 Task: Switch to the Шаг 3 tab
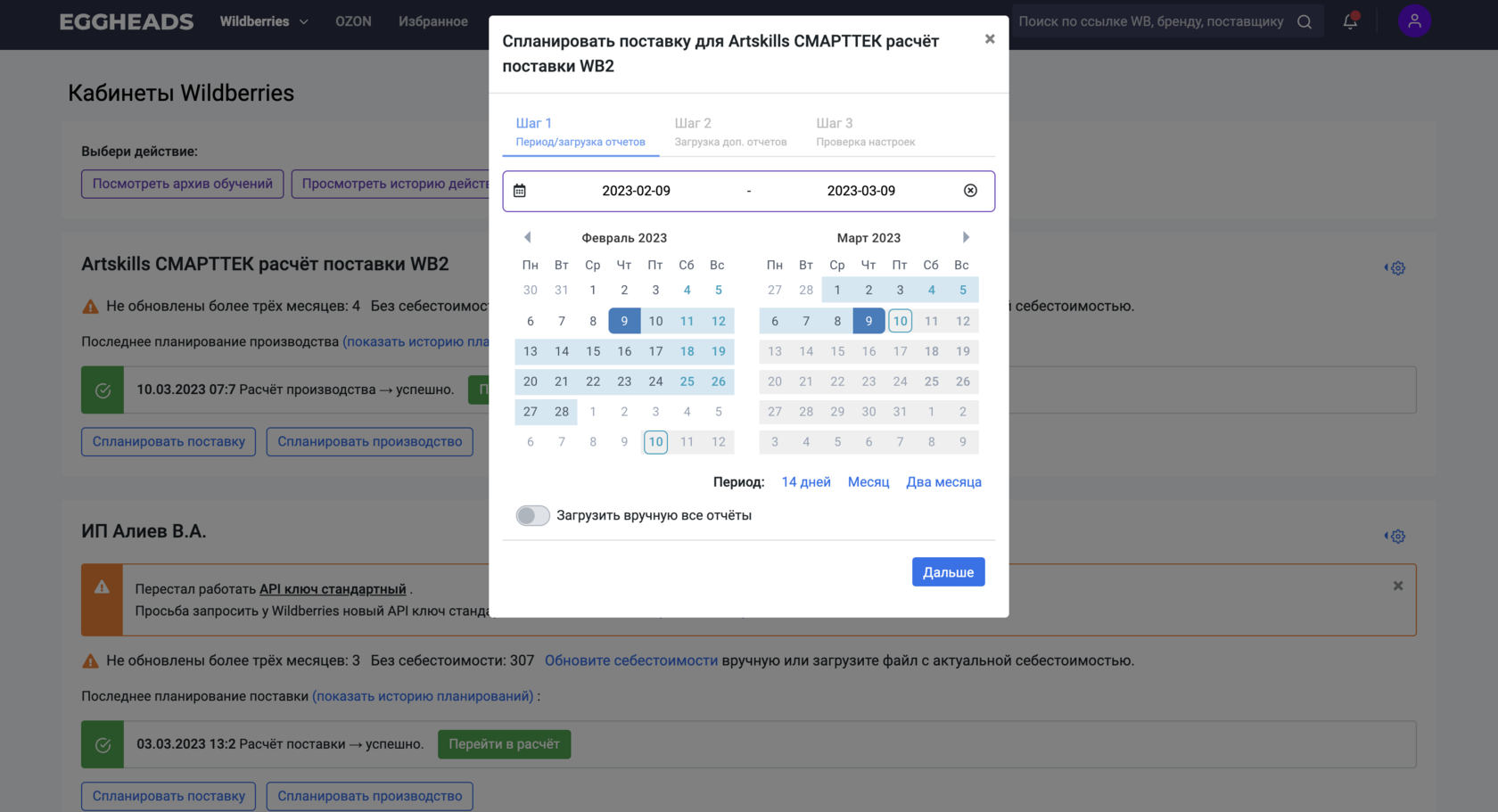(865, 131)
